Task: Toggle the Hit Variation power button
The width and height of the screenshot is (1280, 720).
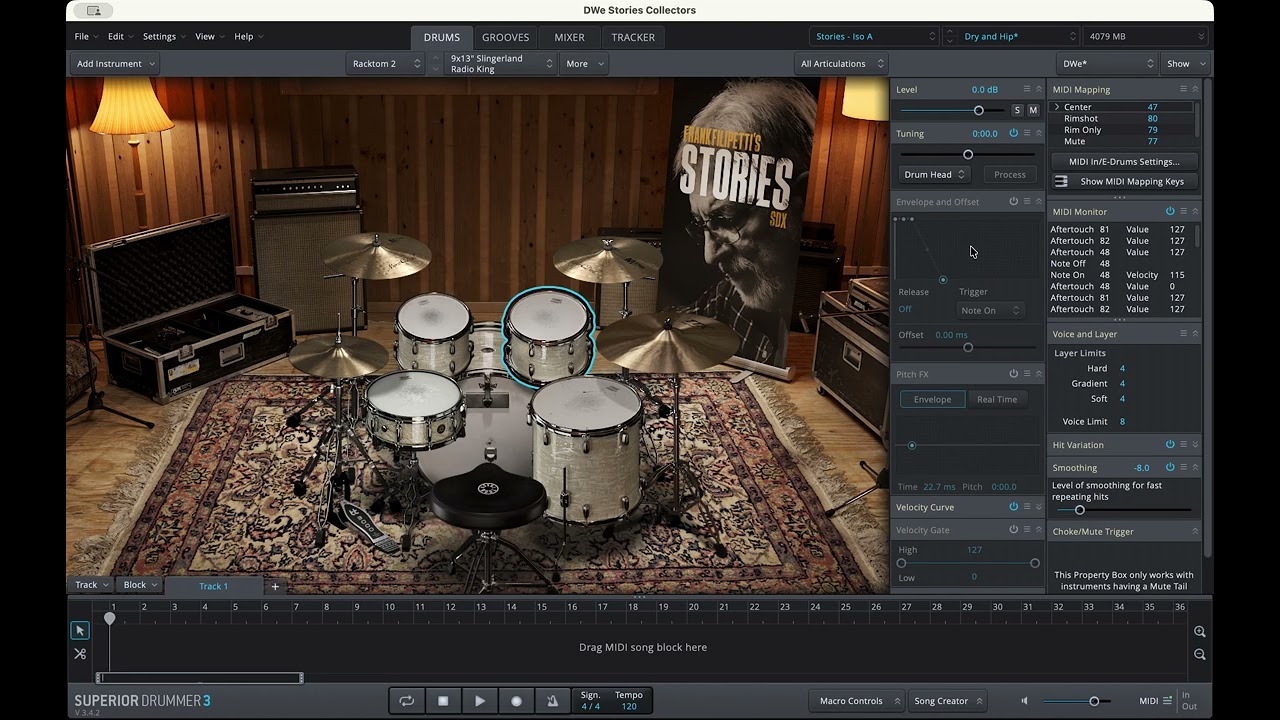Action: (x=1170, y=444)
